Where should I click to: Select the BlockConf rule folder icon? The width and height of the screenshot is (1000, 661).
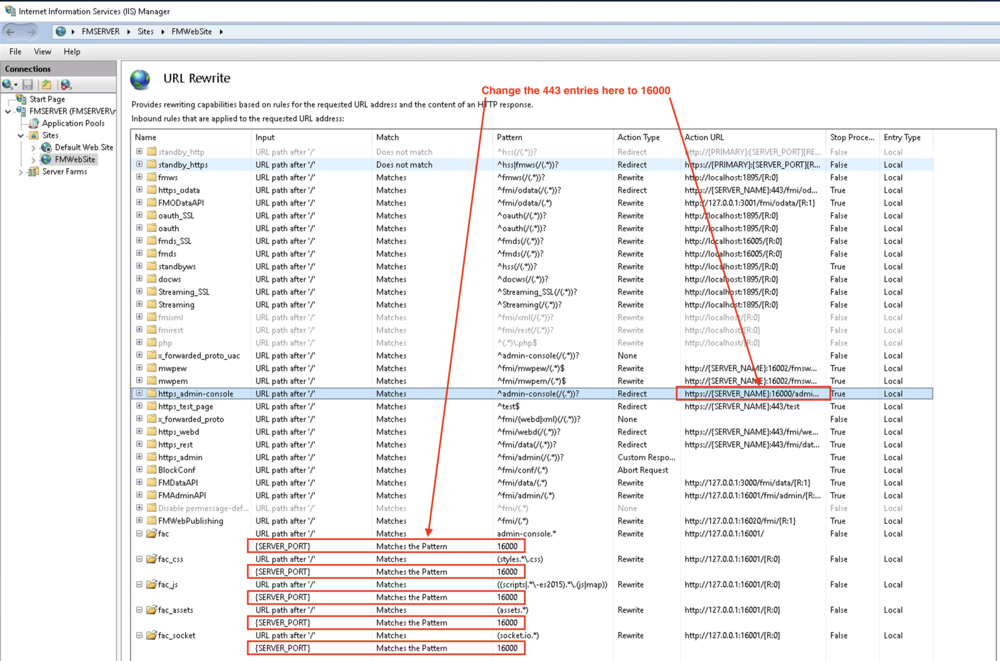151,470
